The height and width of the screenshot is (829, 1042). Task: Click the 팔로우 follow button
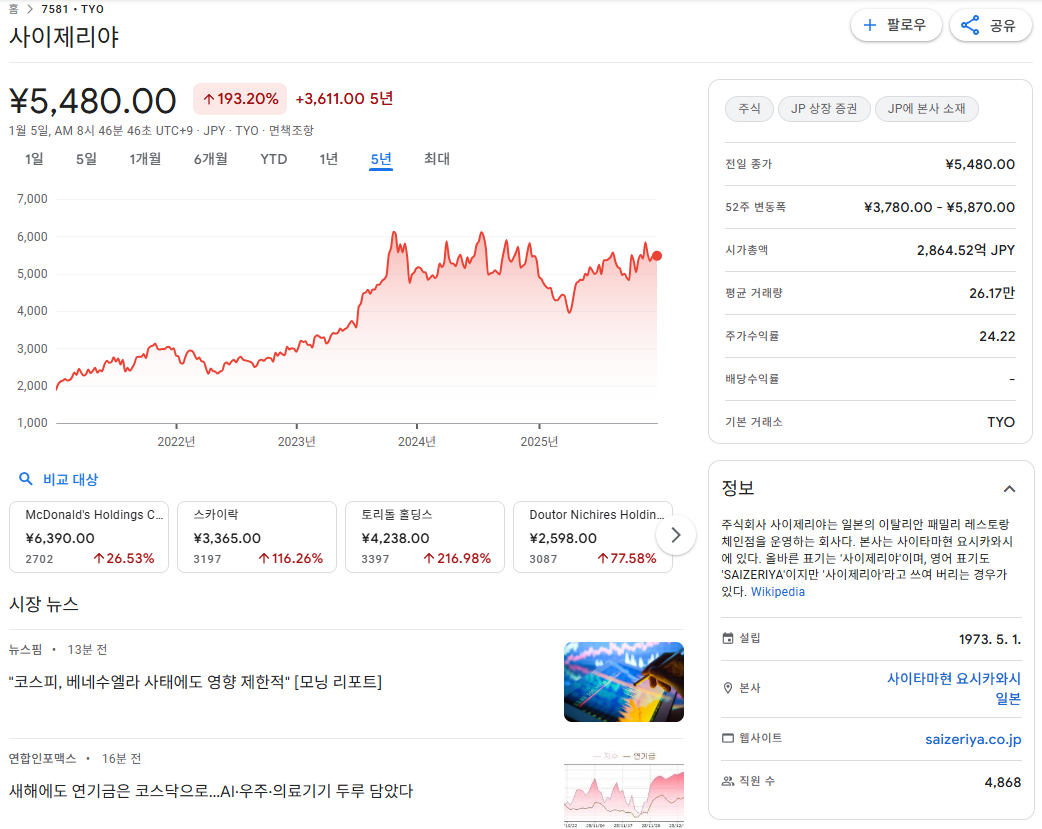point(896,25)
